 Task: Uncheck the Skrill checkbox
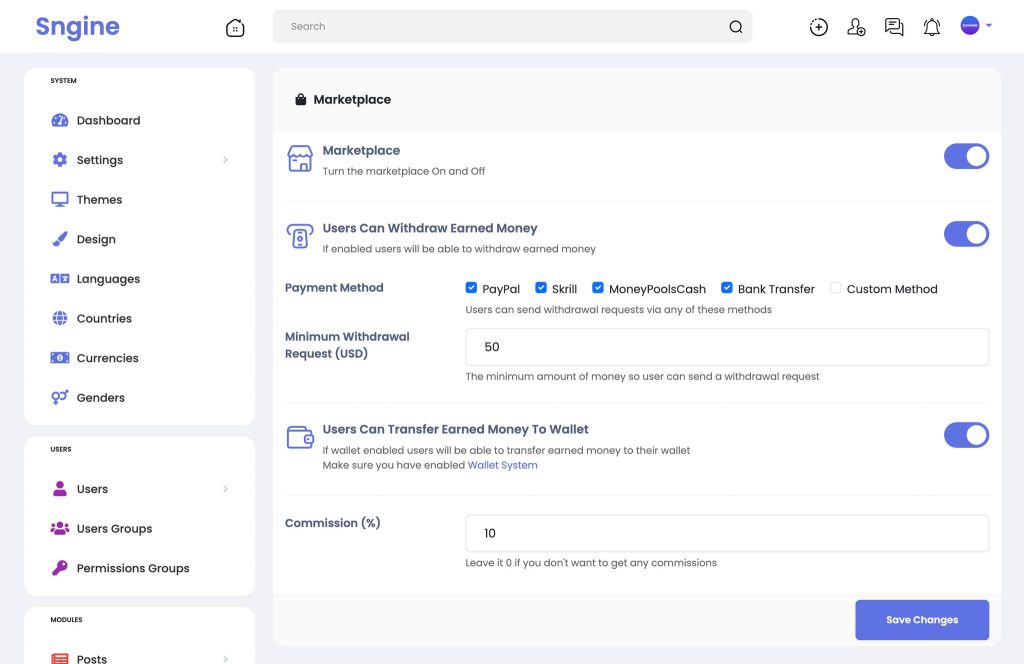tap(541, 287)
